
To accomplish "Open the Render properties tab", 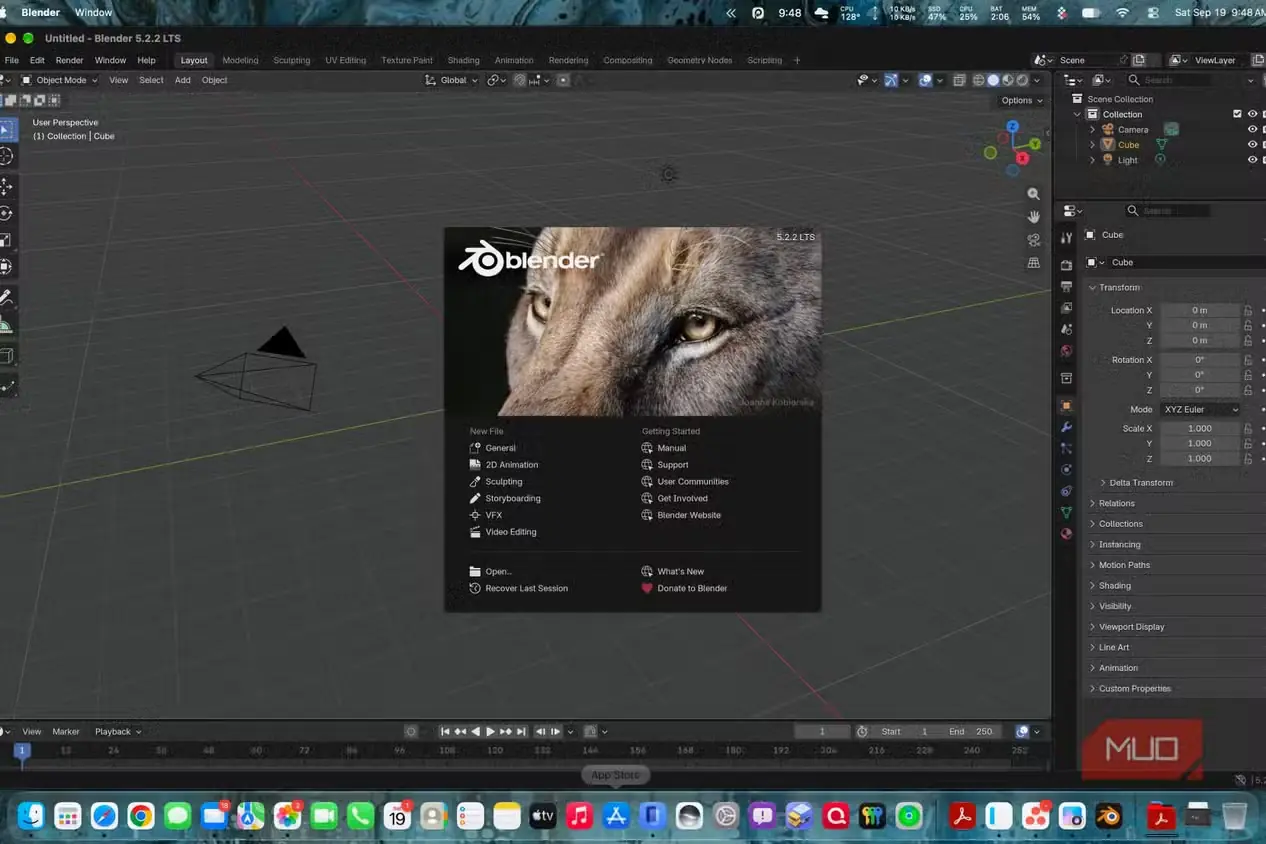I will click(x=1066, y=265).
